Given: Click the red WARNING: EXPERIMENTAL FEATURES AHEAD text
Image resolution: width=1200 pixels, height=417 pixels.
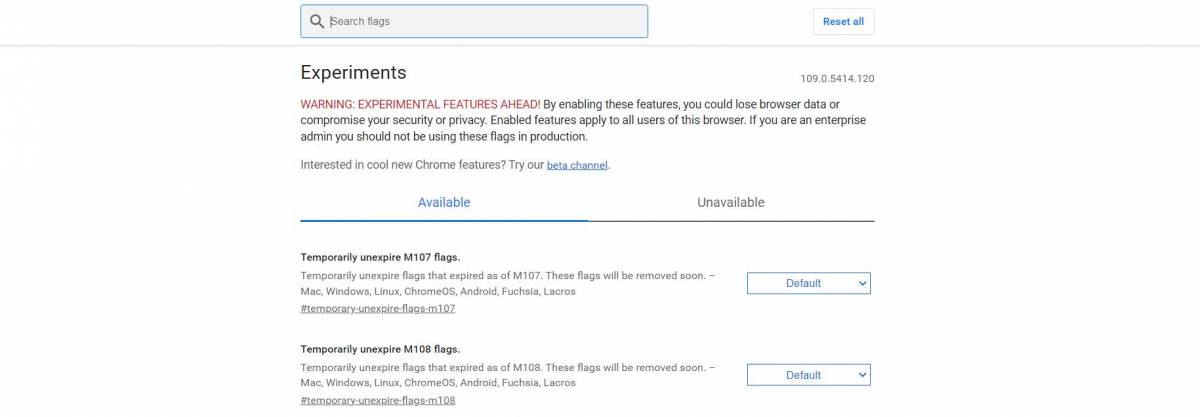Looking at the screenshot, I should pos(420,104).
